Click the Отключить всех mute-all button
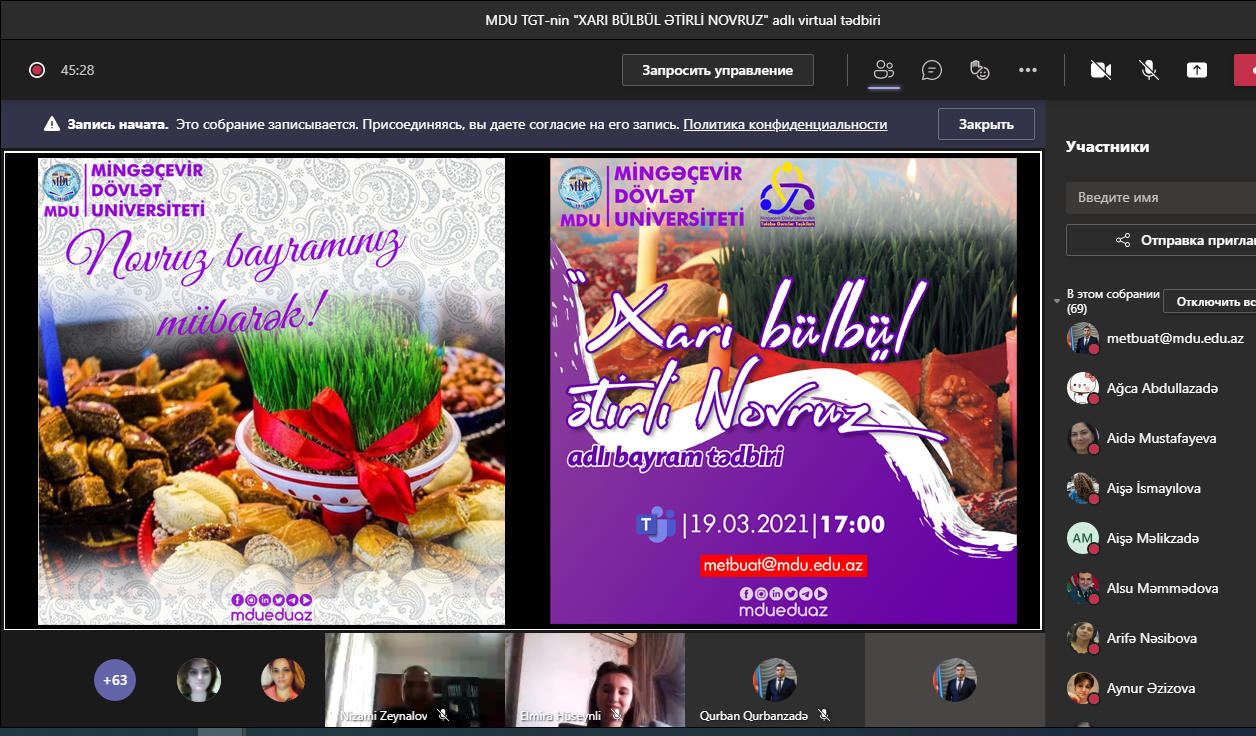Image resolution: width=1256 pixels, height=736 pixels. click(1212, 301)
